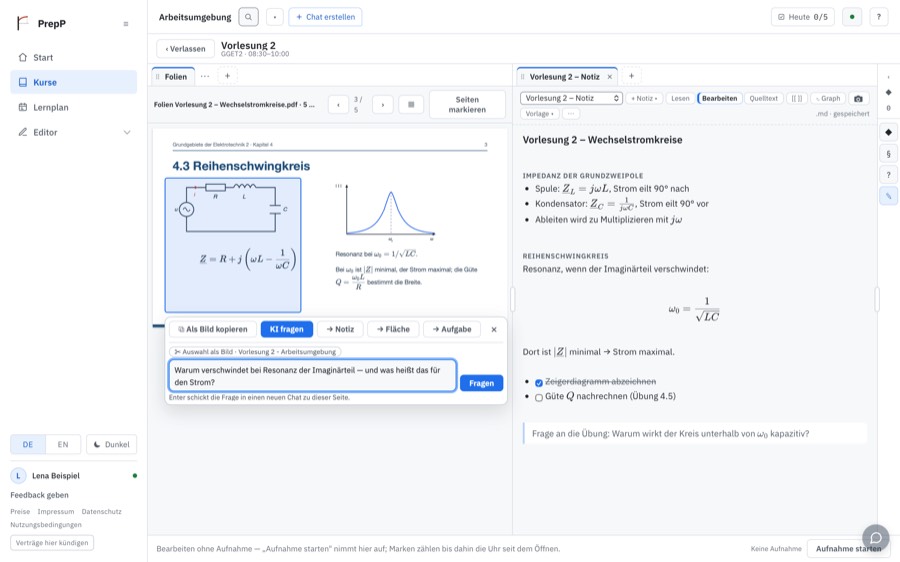Uncheck the Zeigerdiagramm abzeichnen checkbox

[538, 383]
